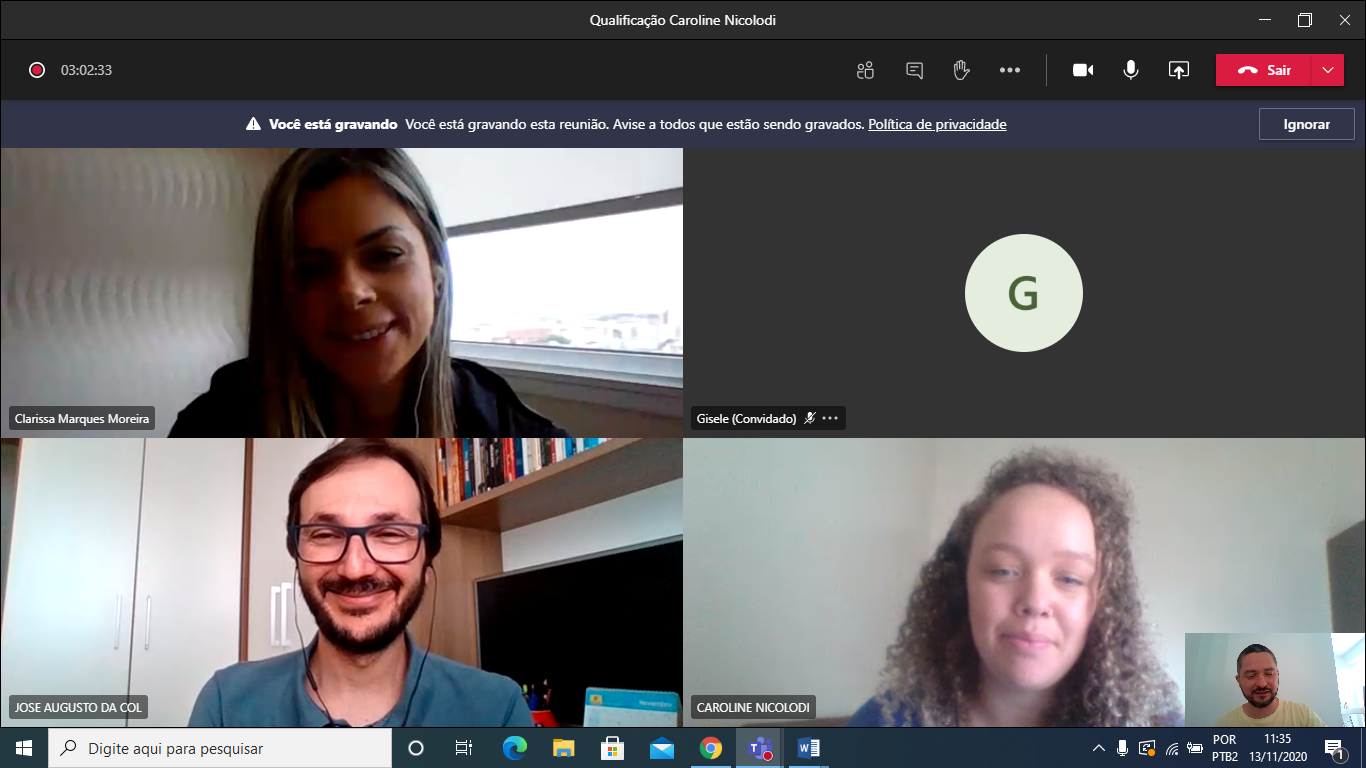
Task: Select Caroline Nicolodi's video tile
Action: coord(1000,580)
